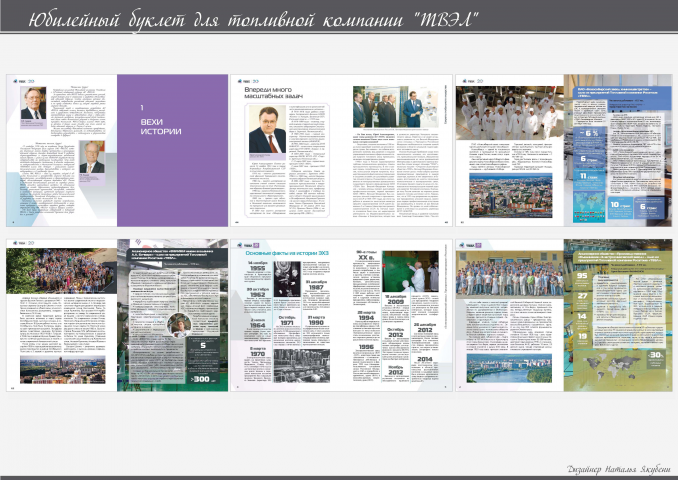678x480 pixels.
Task: Click the "1996" timeline entry
Action: click(x=366, y=346)
